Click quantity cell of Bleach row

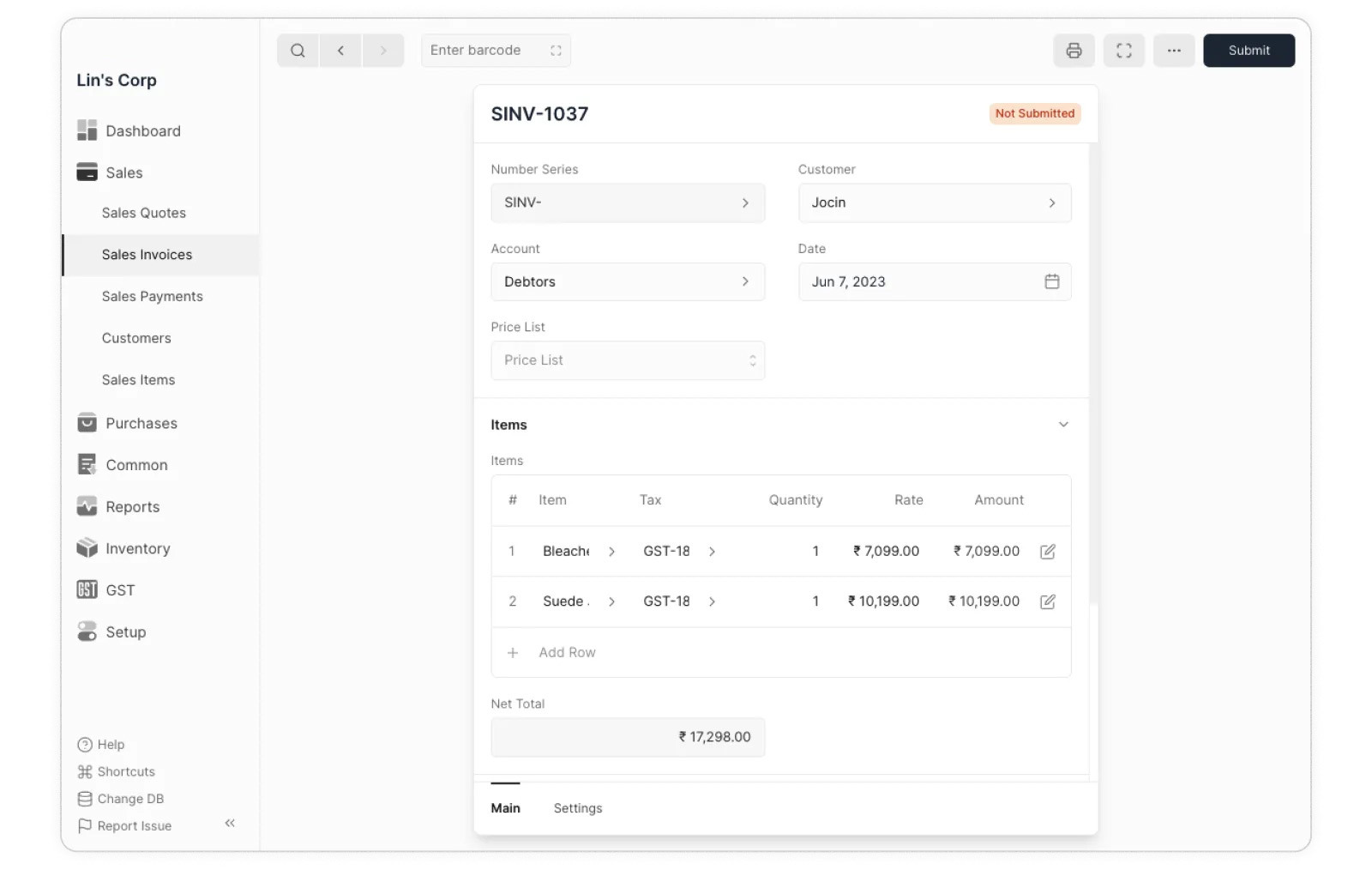pyautogui.click(x=815, y=552)
